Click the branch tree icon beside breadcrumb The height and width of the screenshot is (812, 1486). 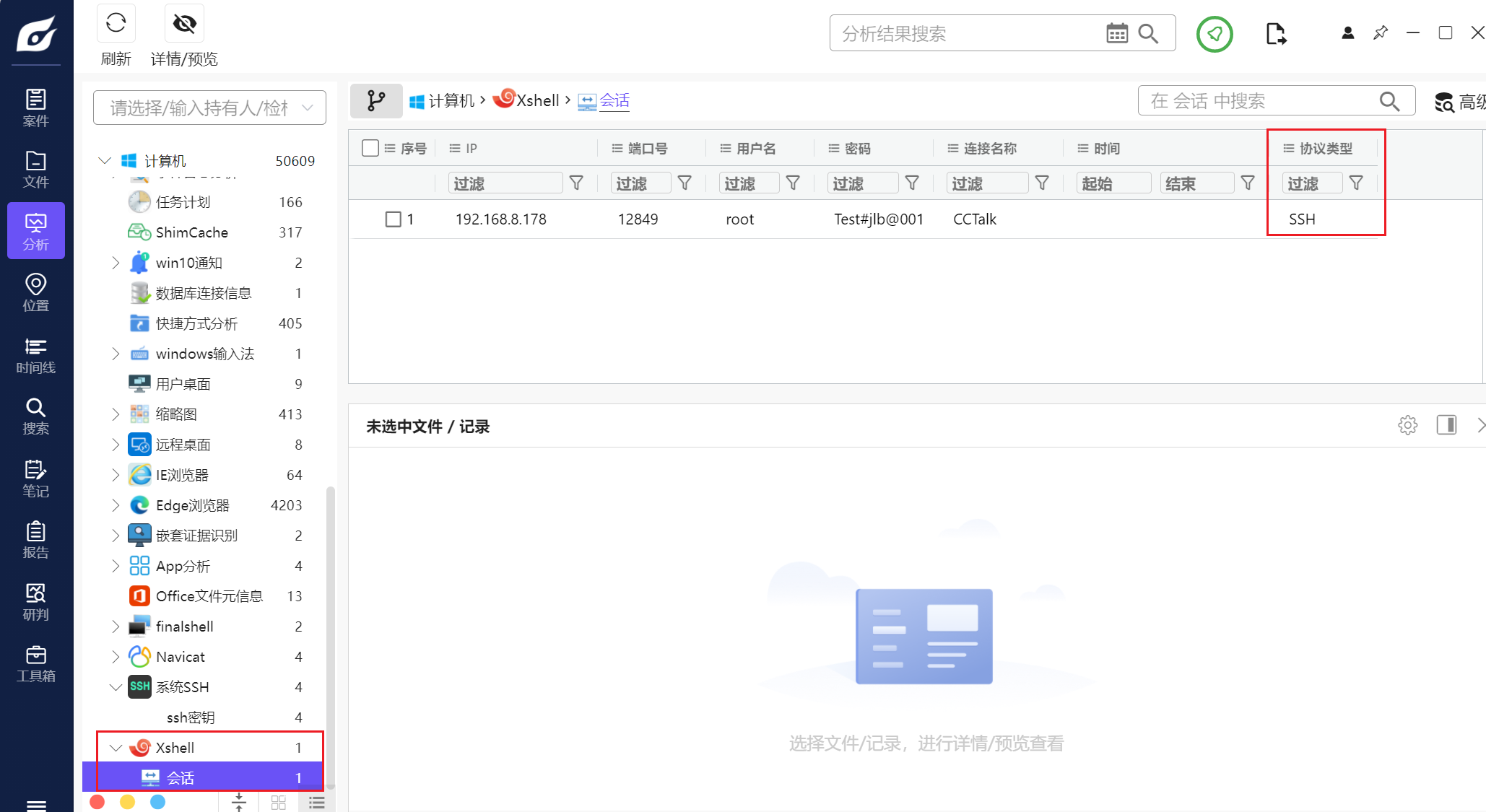point(375,100)
